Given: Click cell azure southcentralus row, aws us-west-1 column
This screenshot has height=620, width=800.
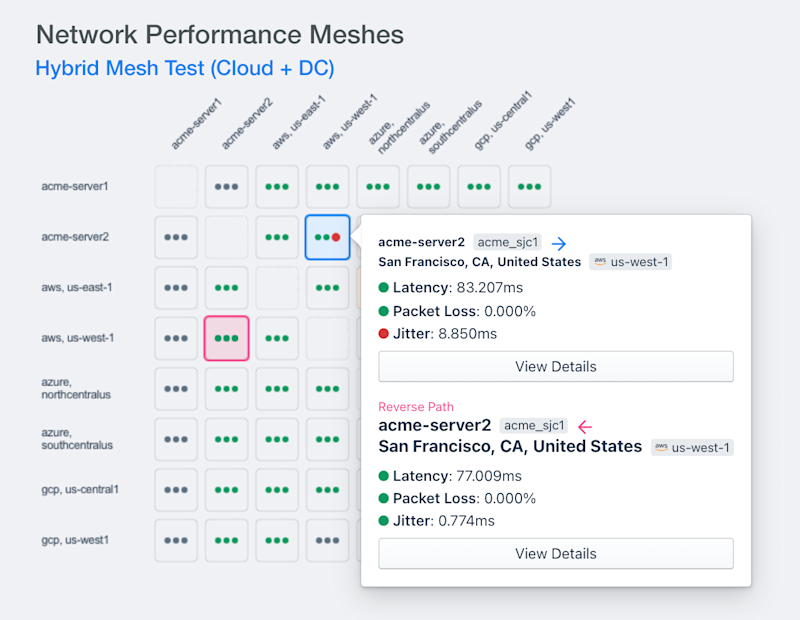Looking at the screenshot, I should coord(328,439).
